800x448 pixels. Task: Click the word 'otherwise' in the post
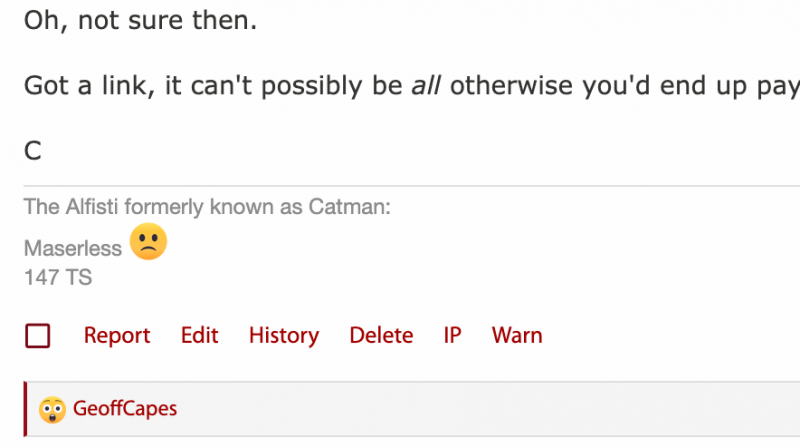tap(511, 86)
